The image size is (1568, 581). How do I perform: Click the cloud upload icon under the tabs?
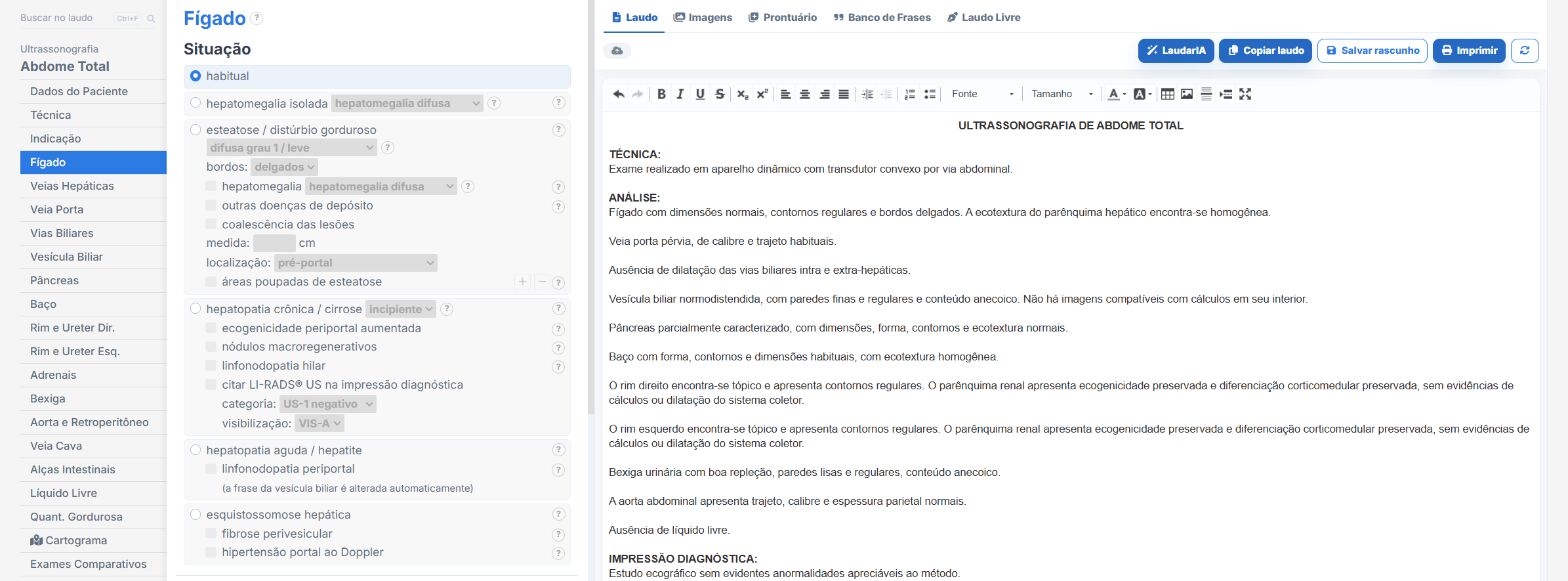[617, 50]
